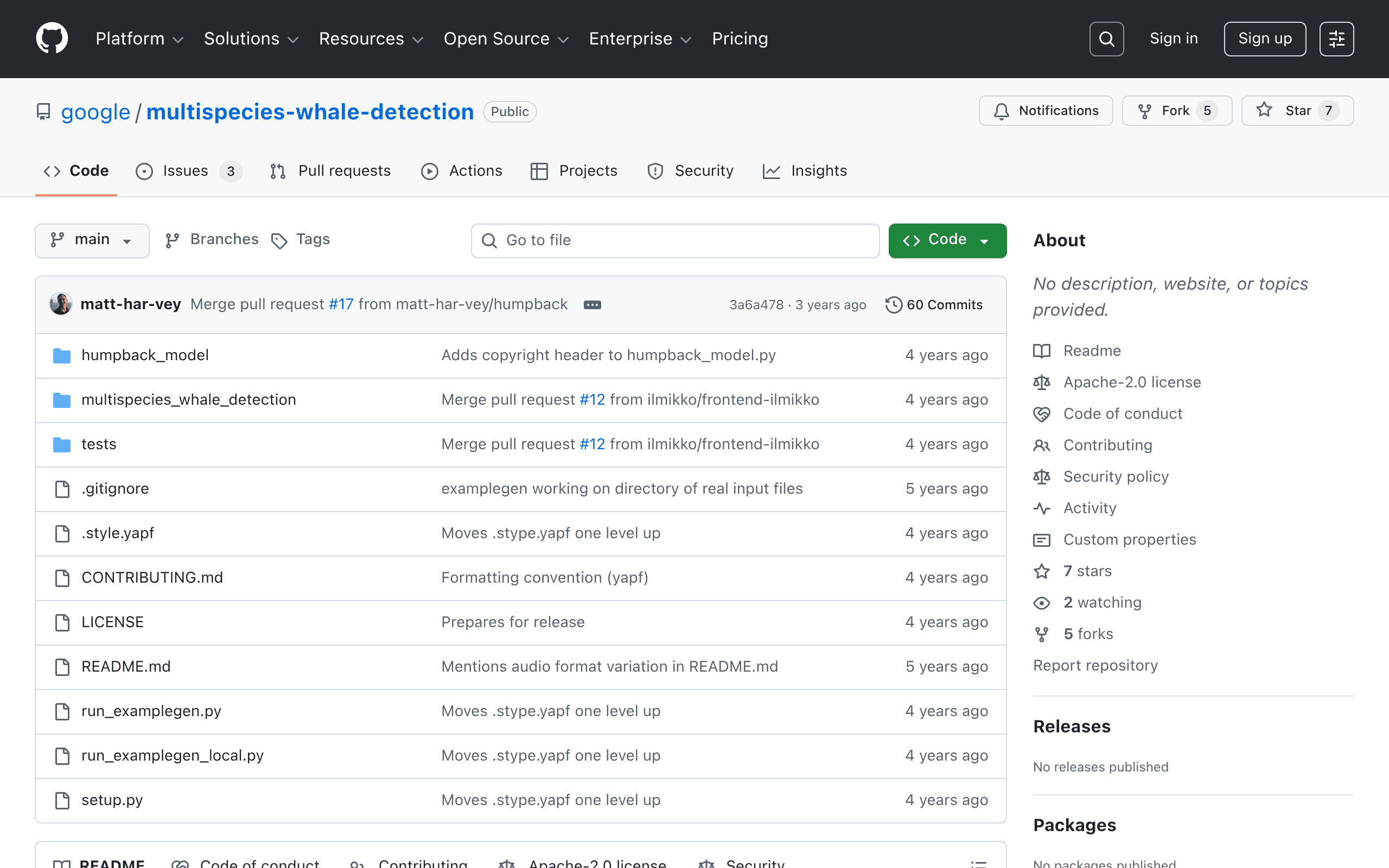Open the Insights tab
The height and width of the screenshot is (868, 1389).
tap(805, 171)
